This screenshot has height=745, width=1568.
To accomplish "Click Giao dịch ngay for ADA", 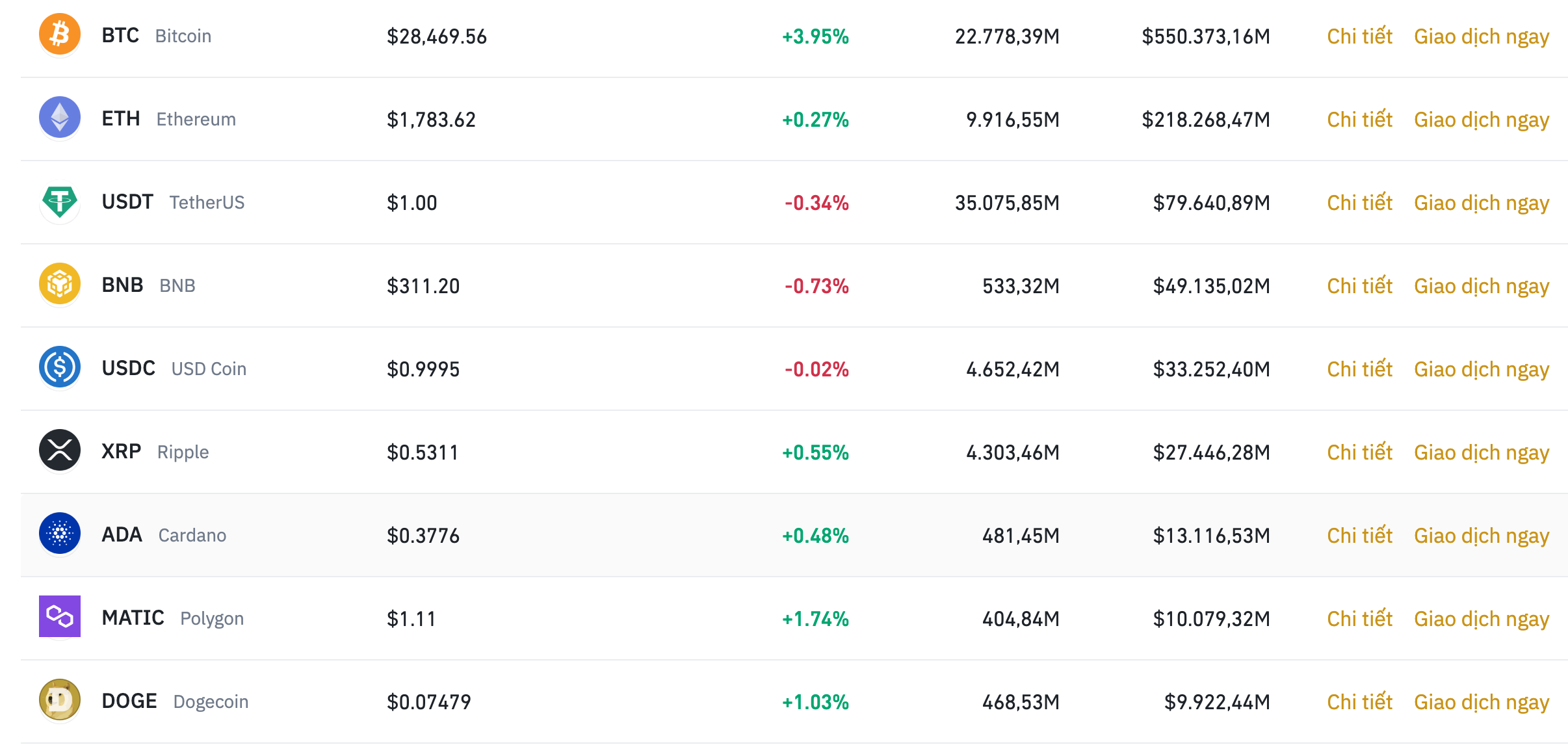I will click(1482, 536).
